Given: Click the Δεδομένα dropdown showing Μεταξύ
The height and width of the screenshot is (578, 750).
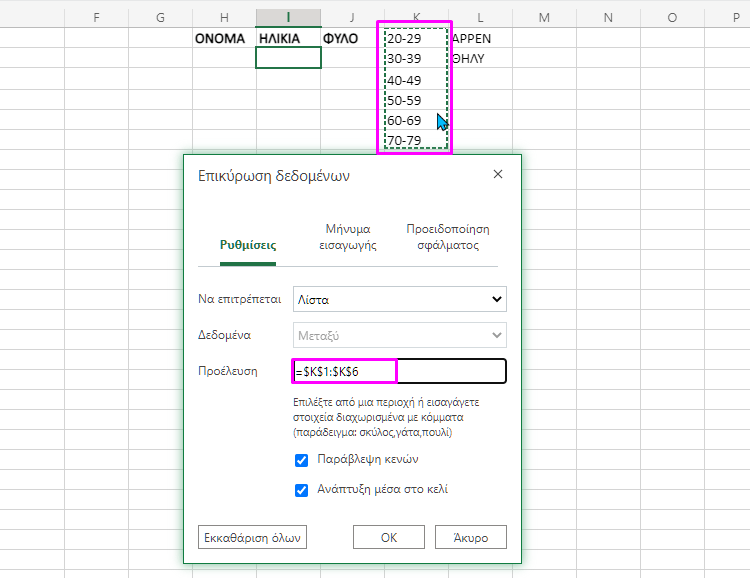Looking at the screenshot, I should point(399,335).
